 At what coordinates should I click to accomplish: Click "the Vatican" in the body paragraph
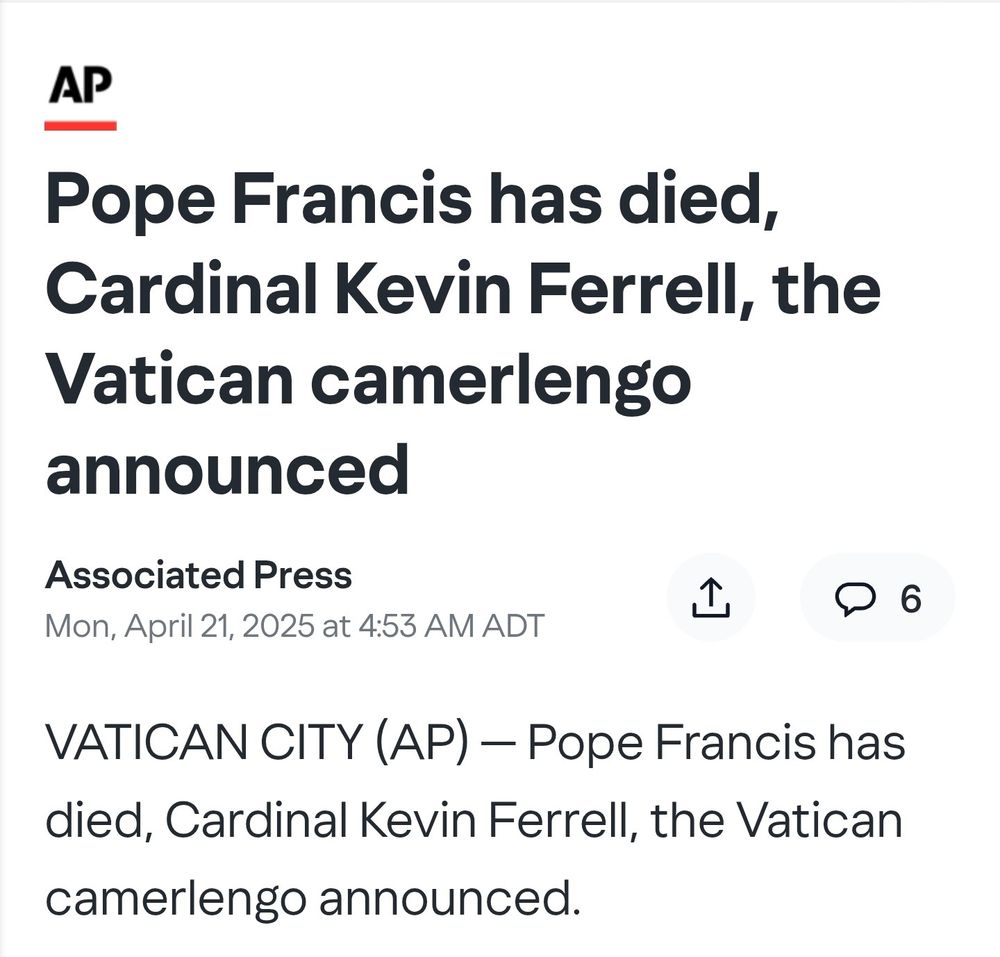(x=776, y=820)
